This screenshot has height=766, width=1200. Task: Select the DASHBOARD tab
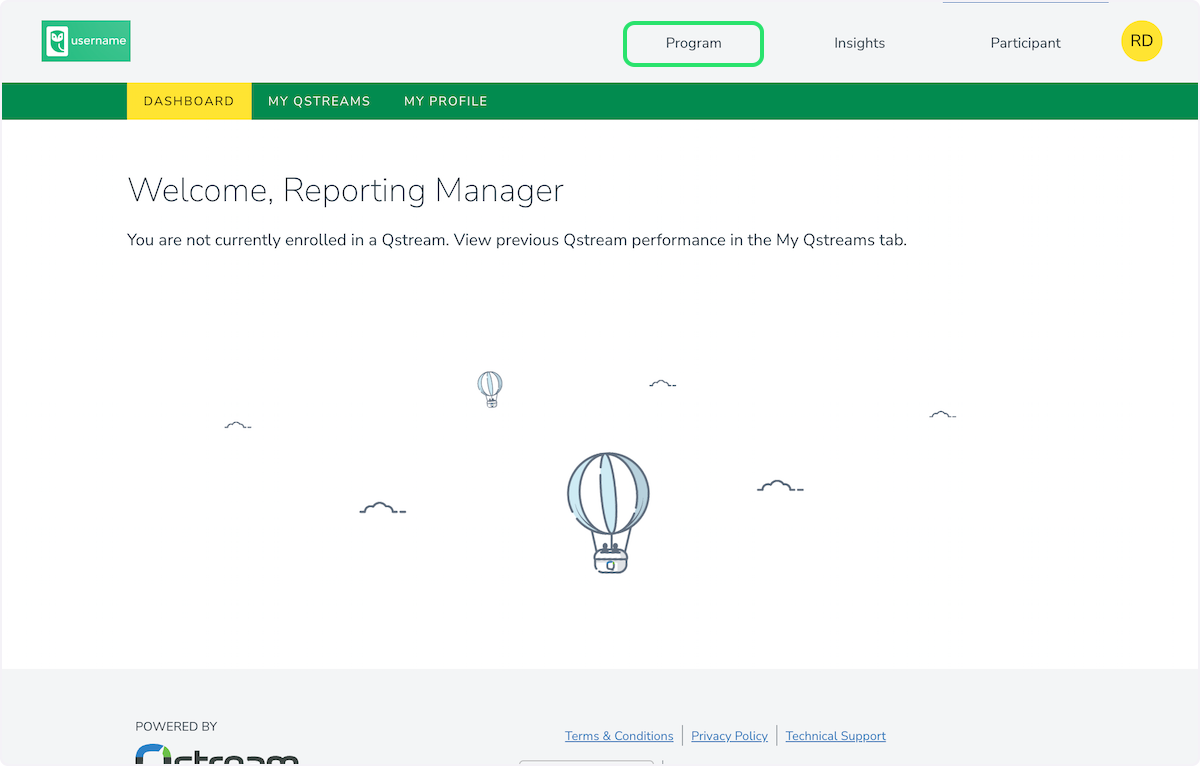coord(188,101)
